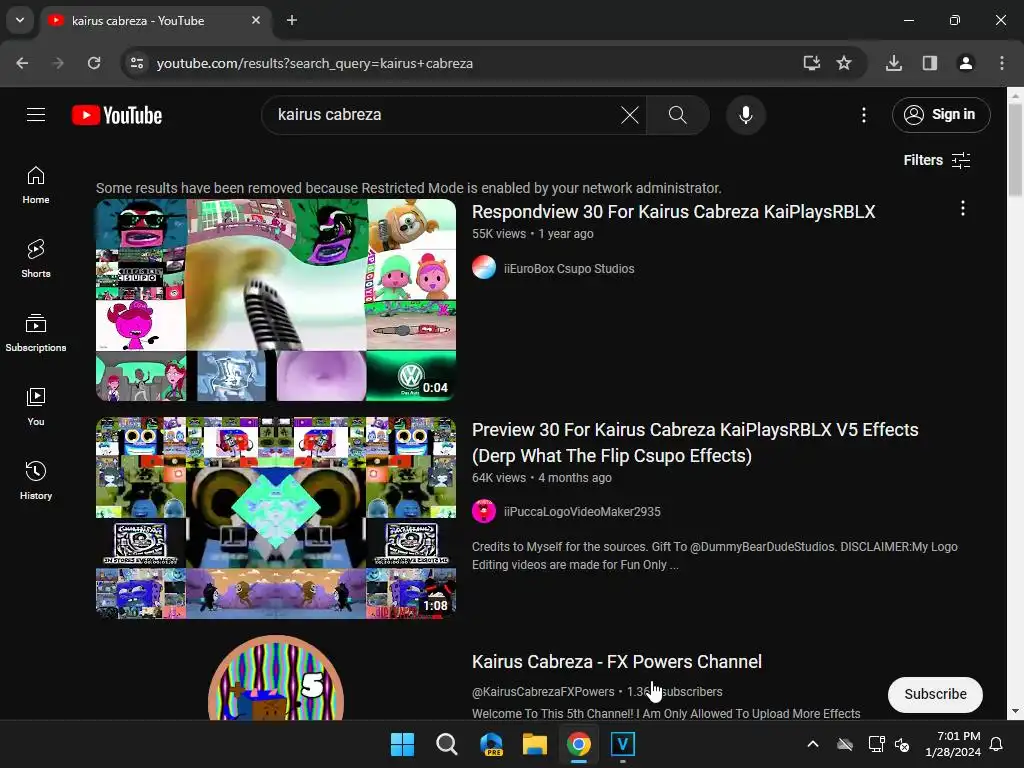Open Respondview 30 For Kairus Cabreza title

(x=673, y=212)
